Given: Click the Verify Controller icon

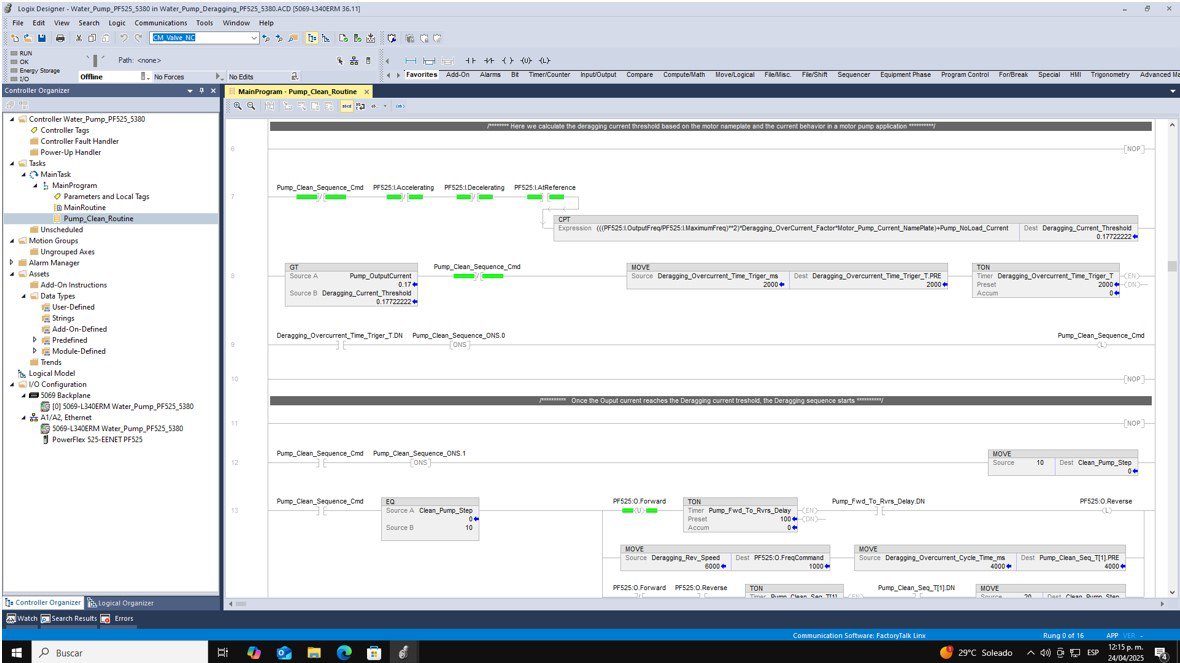Looking at the screenshot, I should pyautogui.click(x=357, y=38).
